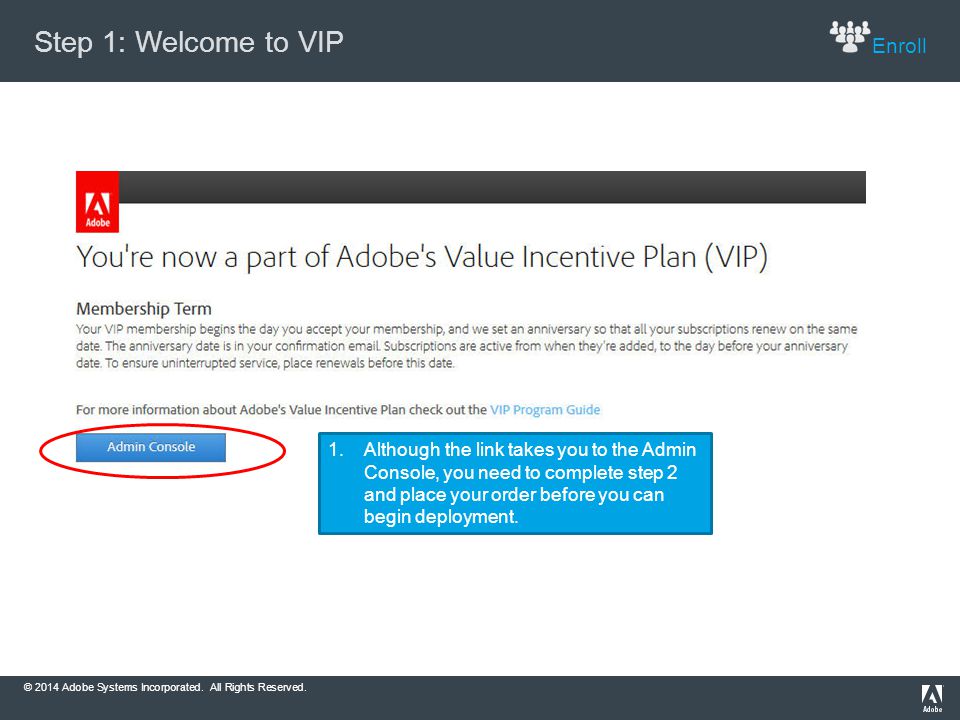This screenshot has width=960, height=720.
Task: Click the anniversary date sentence
Action: click(x=243, y=346)
